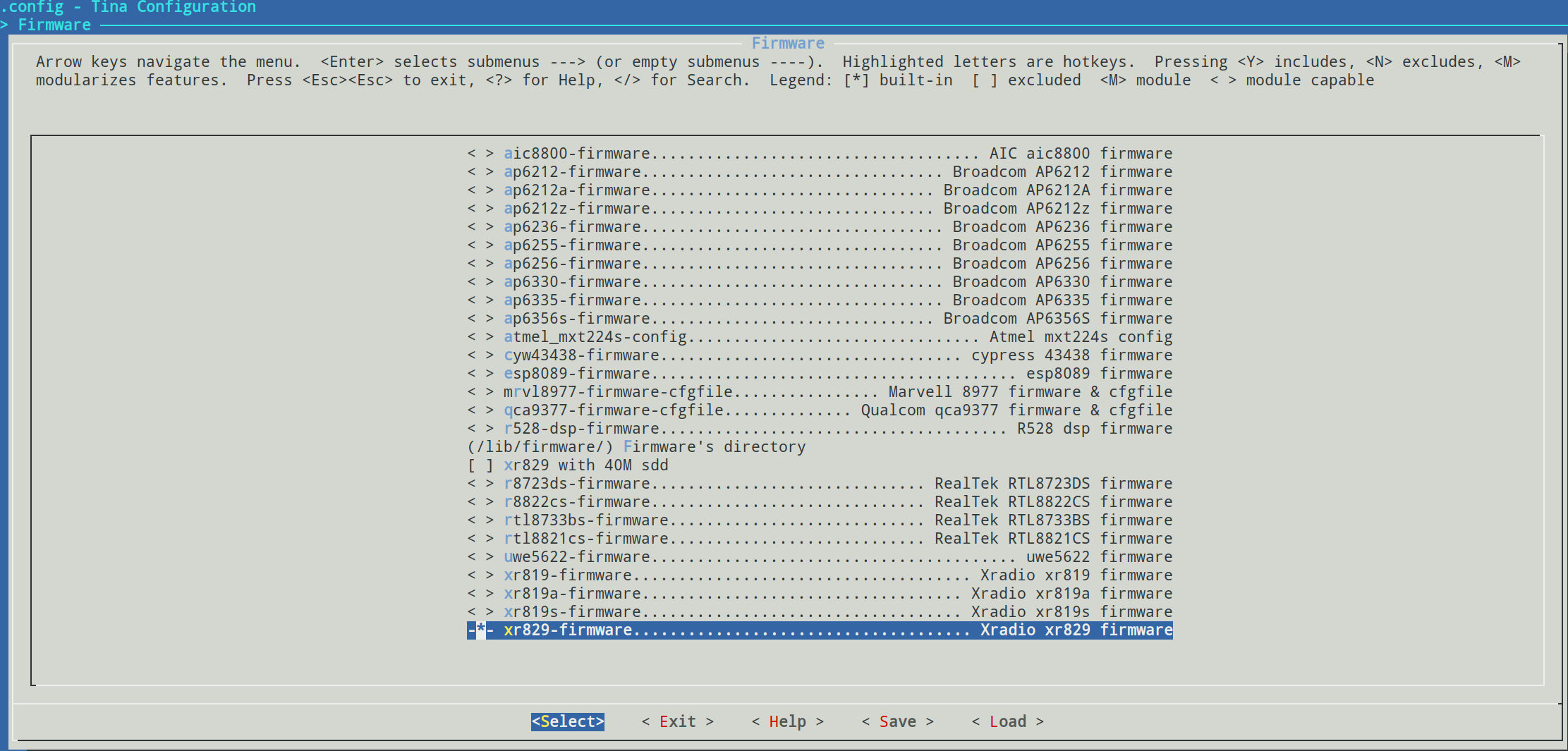Viewport: 1568px width, 751px height.
Task: Select the r528-dsp-firmware row
Action: coord(820,429)
